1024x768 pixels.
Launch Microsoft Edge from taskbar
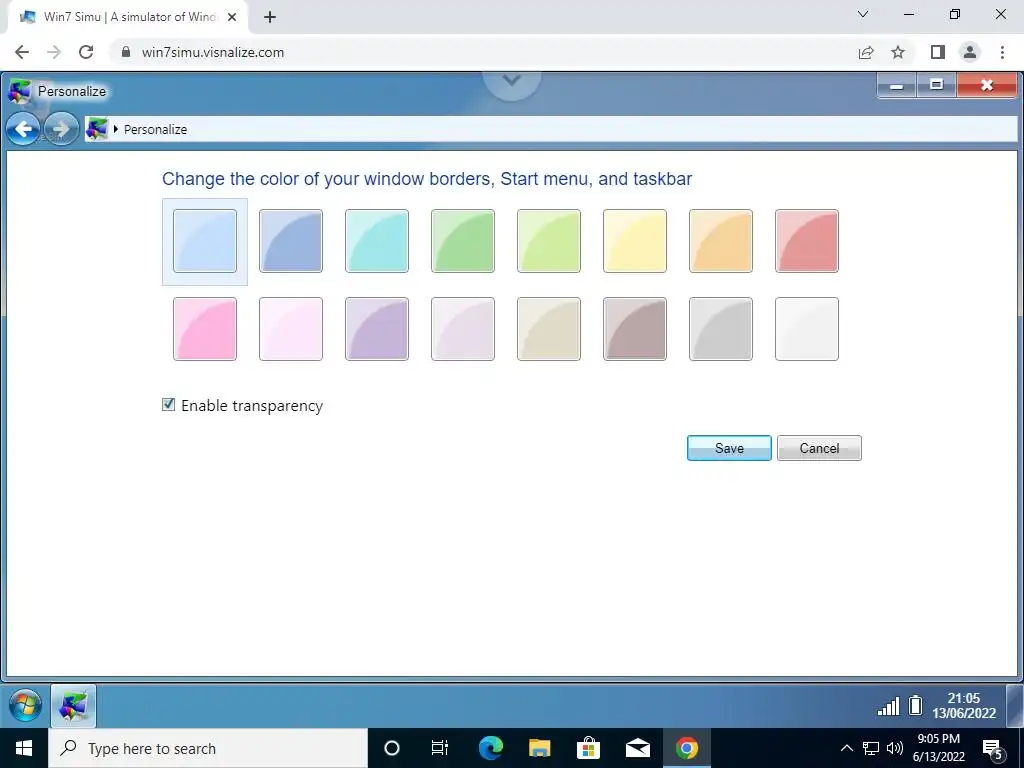[x=490, y=748]
